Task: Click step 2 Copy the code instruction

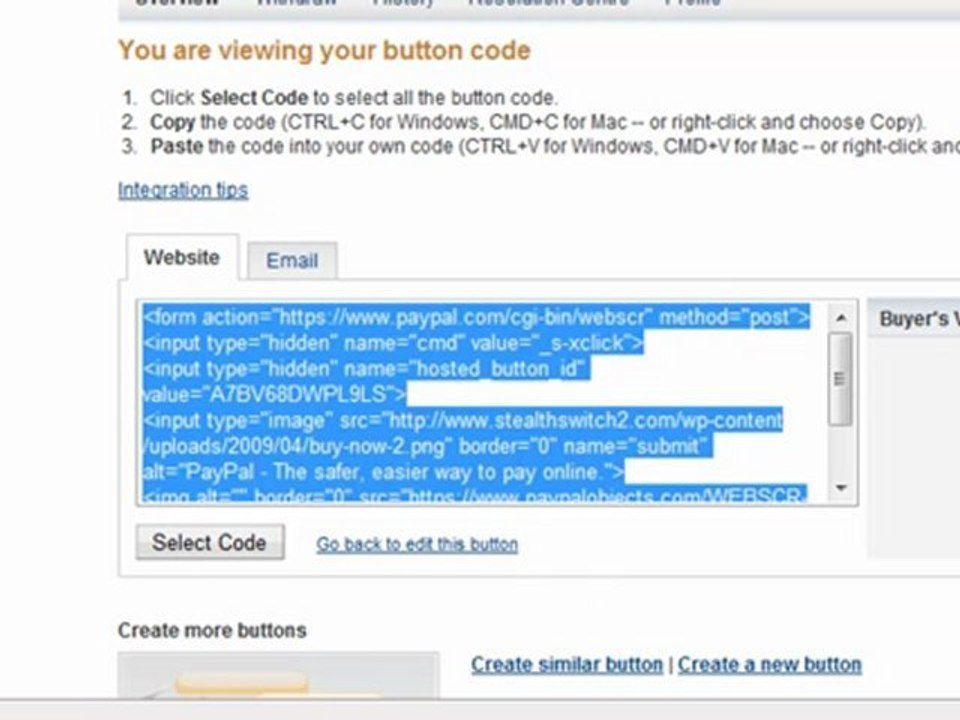Action: pyautogui.click(x=538, y=122)
